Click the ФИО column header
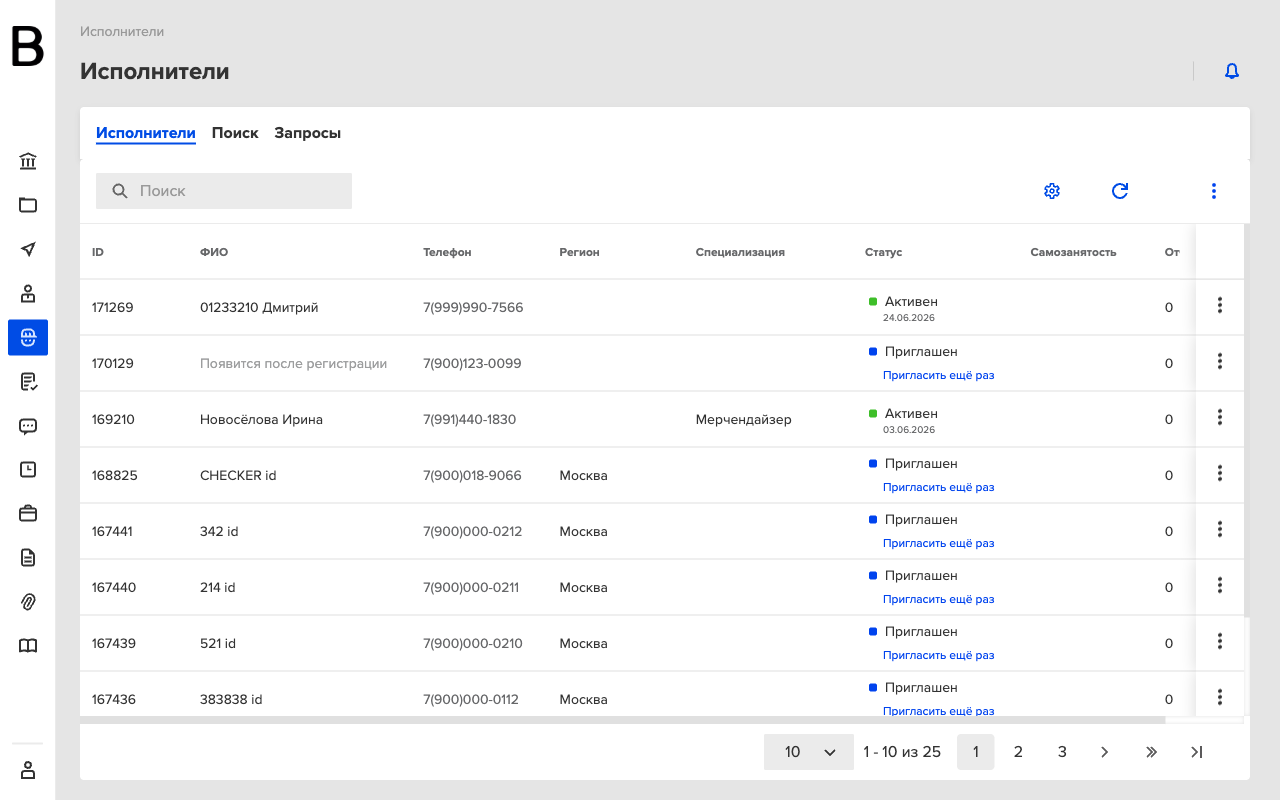 [x=214, y=252]
